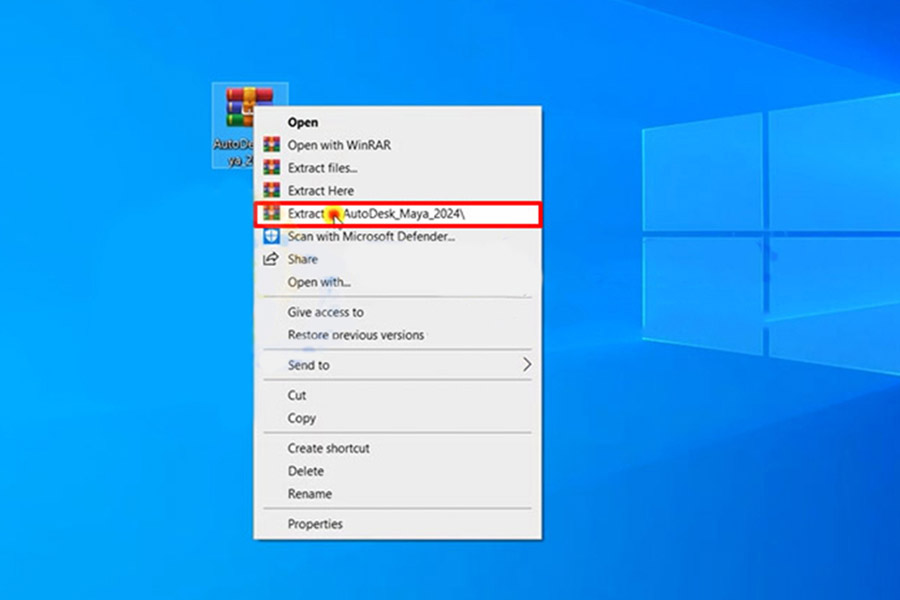This screenshot has height=600, width=900.
Task: Choose Share from the context menu
Action: pyautogui.click(x=398, y=259)
